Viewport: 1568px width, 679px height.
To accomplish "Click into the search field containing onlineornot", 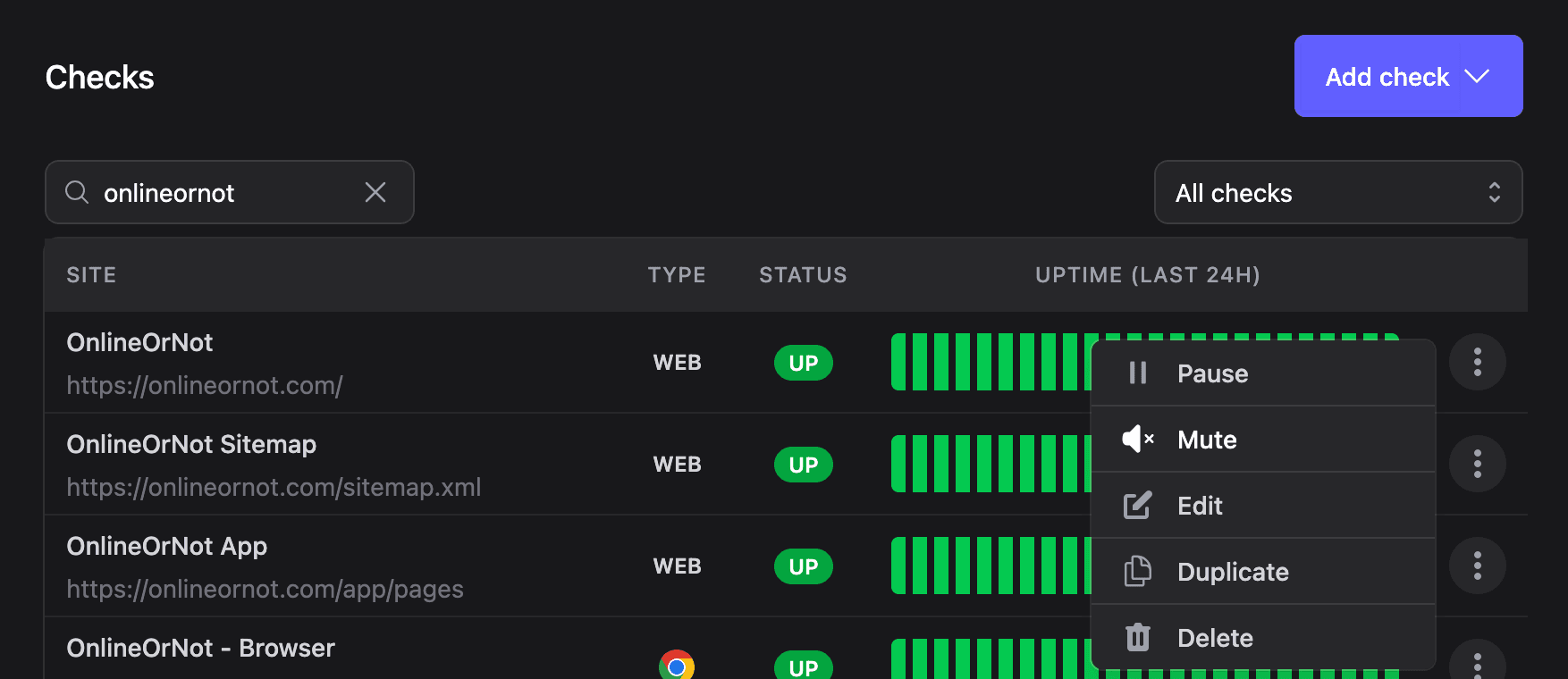I will coord(230,192).
